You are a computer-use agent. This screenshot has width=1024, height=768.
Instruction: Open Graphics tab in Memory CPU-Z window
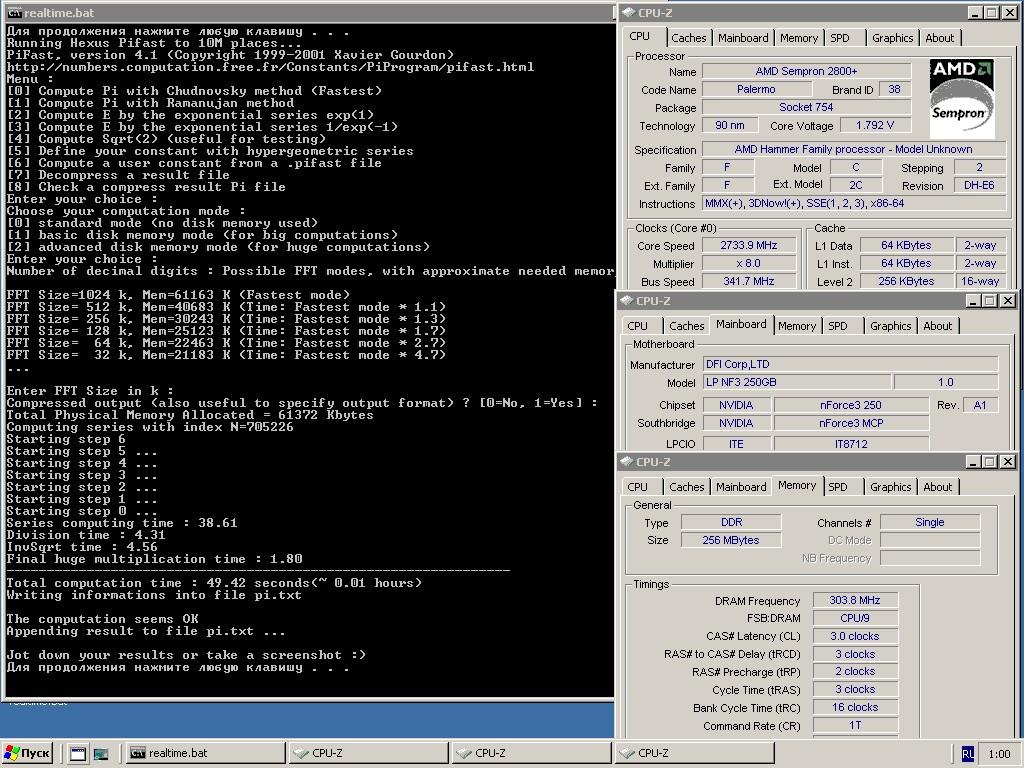coord(891,487)
